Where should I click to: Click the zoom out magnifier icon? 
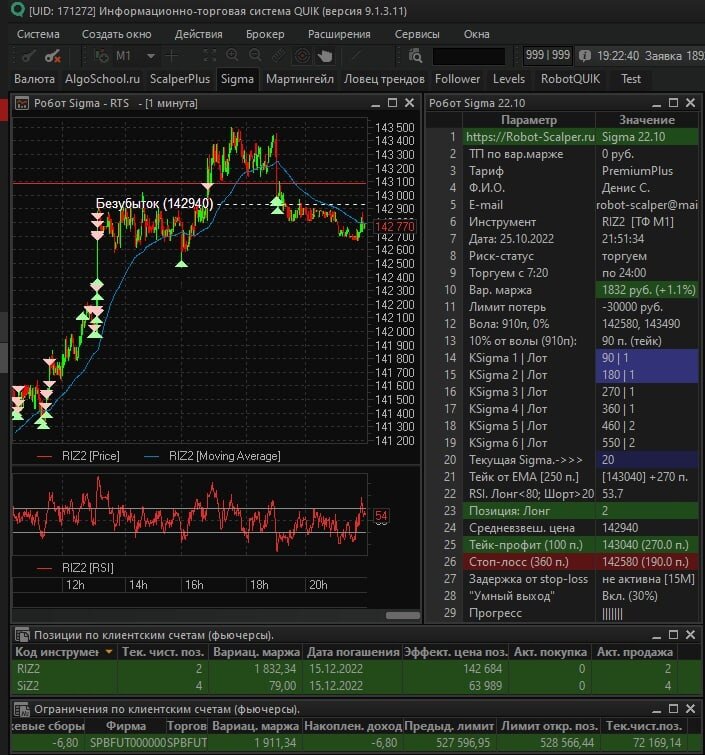tap(255, 56)
